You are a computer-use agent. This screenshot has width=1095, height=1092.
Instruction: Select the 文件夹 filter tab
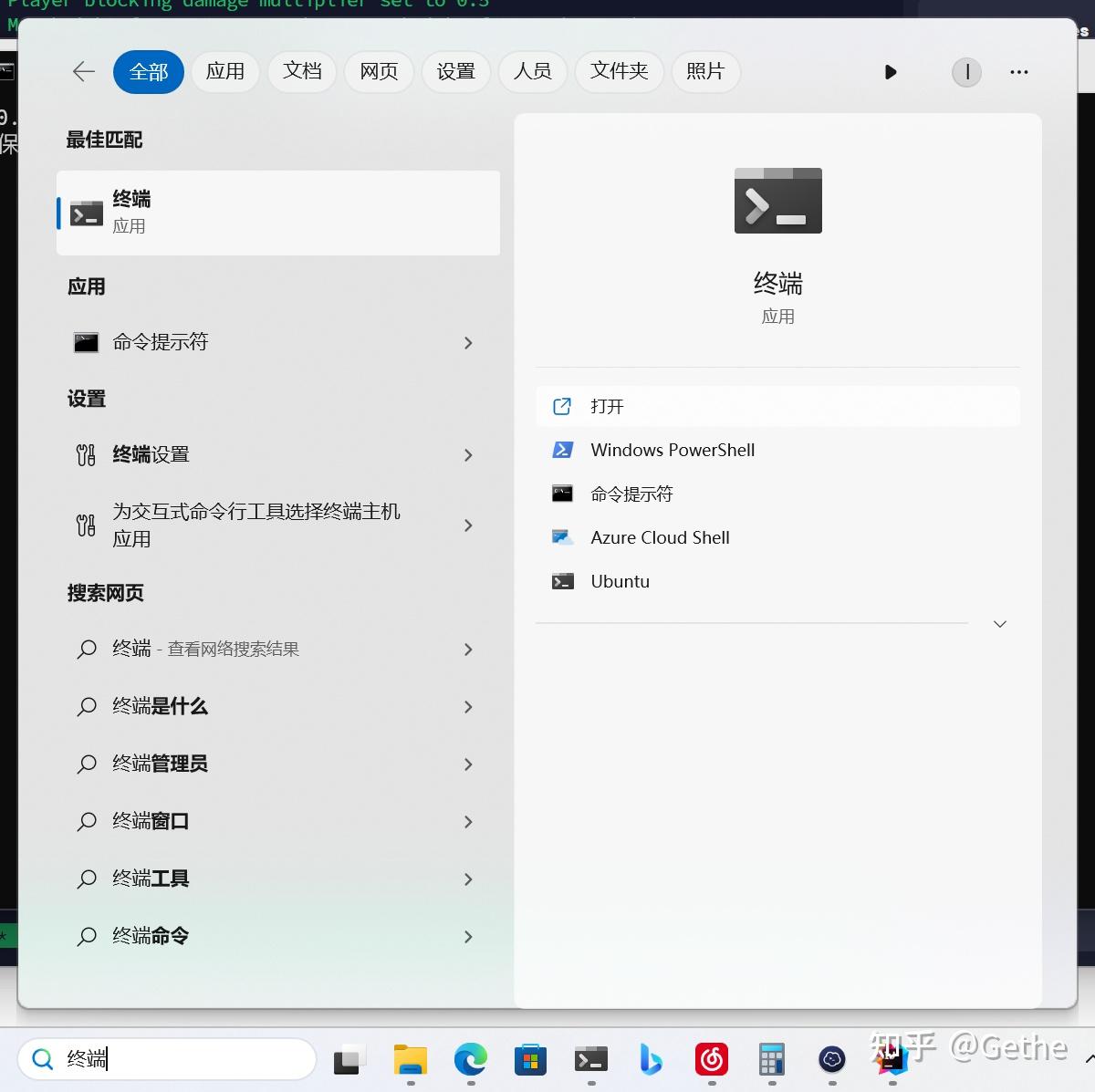(619, 72)
